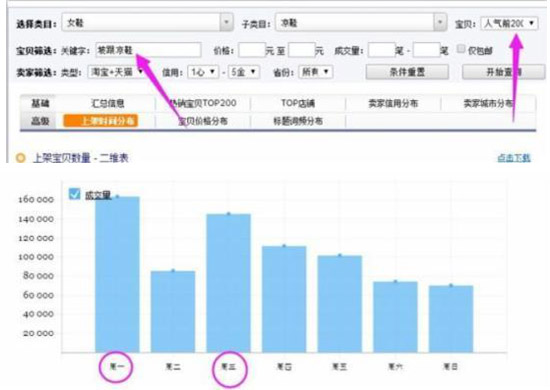Viewport: 550px width, 390px height.
Task: Click the 条件重置 reset button
Action: [x=407, y=72]
